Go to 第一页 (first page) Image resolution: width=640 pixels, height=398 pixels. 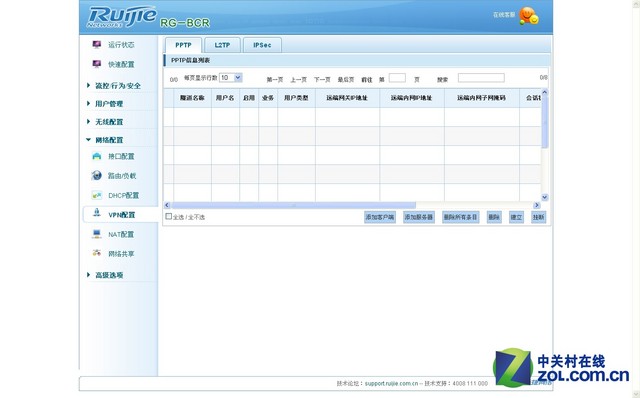coord(275,80)
